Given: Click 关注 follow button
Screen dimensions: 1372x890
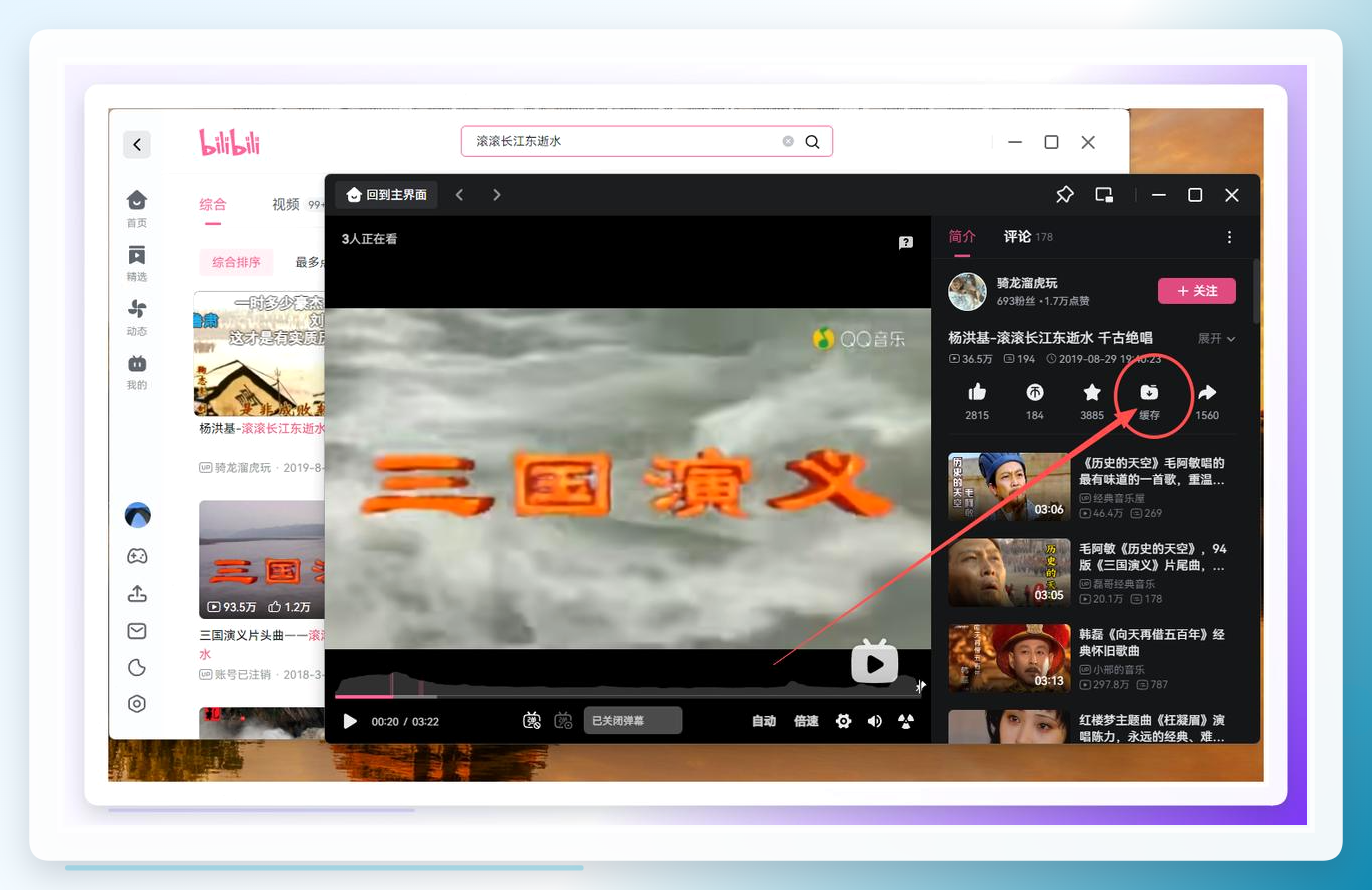Looking at the screenshot, I should pyautogui.click(x=1197, y=291).
